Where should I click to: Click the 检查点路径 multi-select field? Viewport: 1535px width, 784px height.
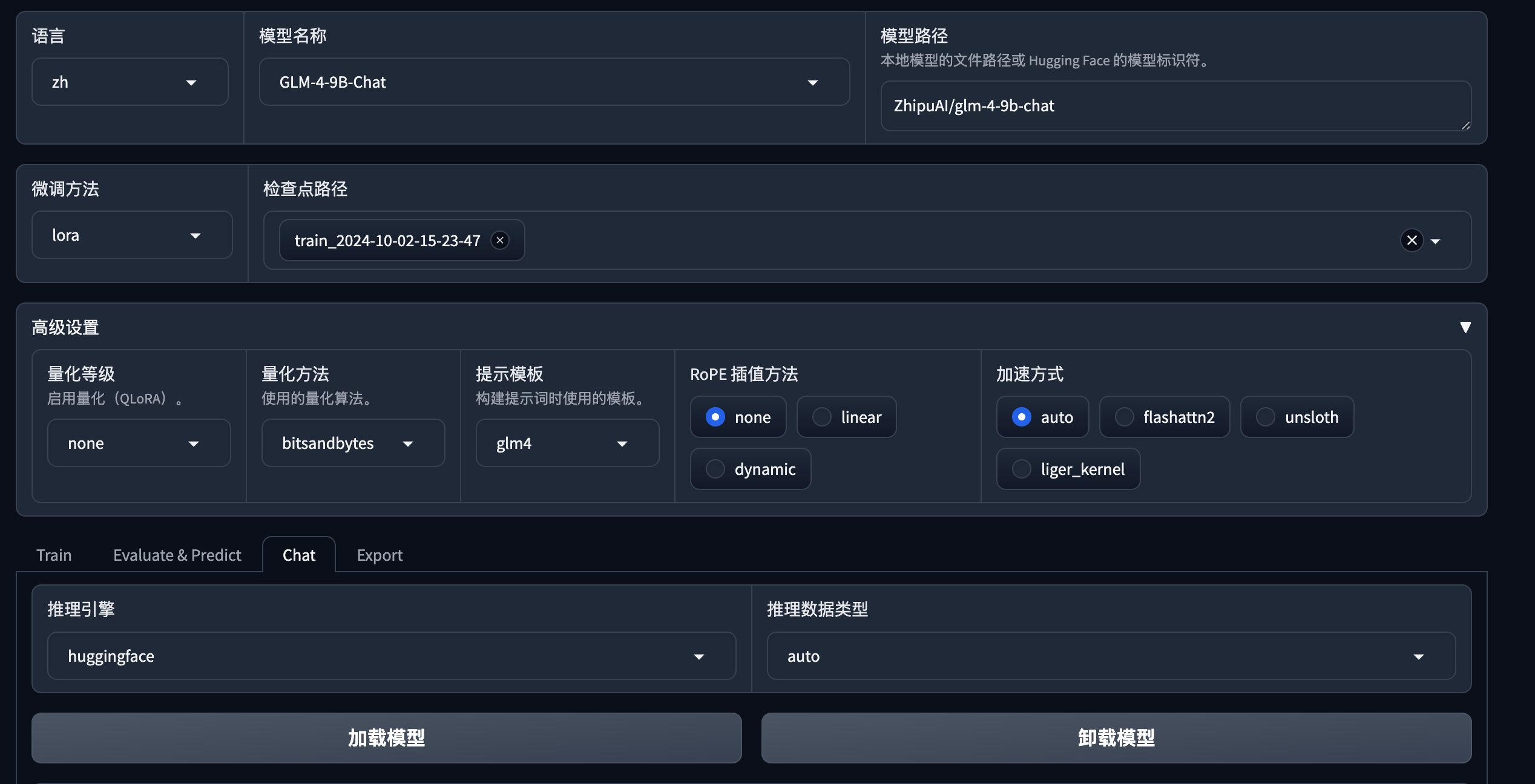[867, 240]
